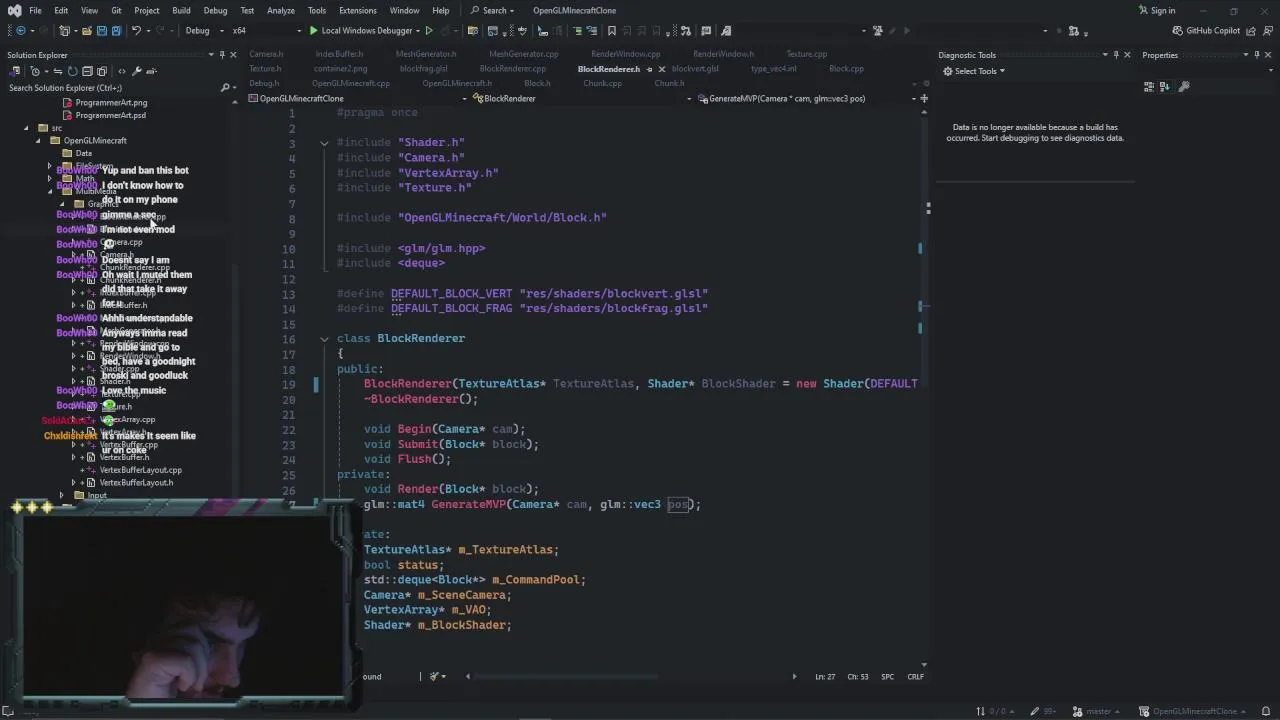The height and width of the screenshot is (720, 1280).
Task: Open the Git menu
Action: [x=116, y=11]
